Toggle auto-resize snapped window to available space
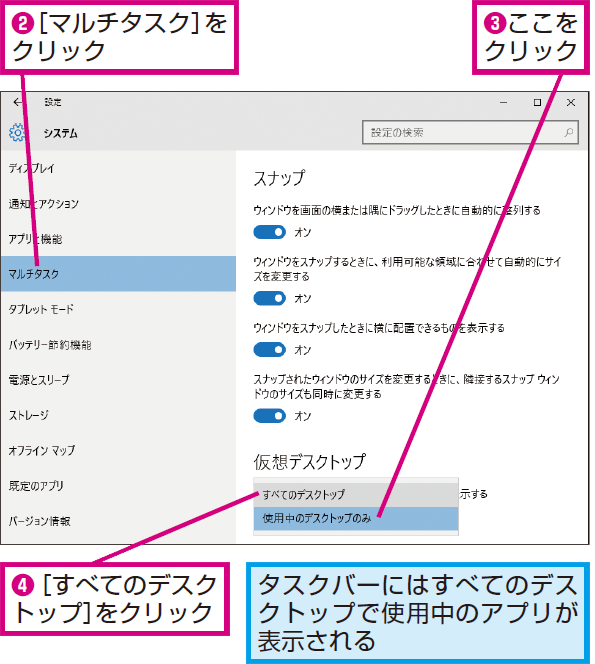This screenshot has width=595, height=664. tap(269, 298)
